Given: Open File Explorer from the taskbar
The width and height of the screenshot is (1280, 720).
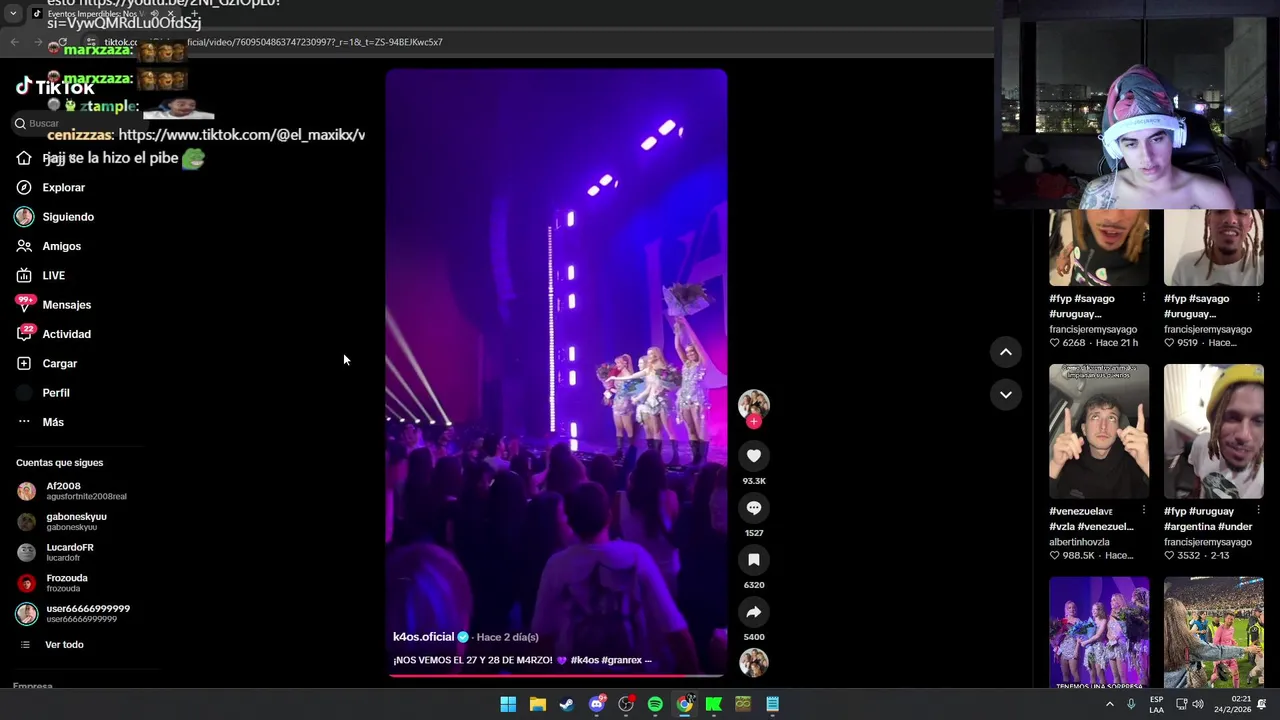Looking at the screenshot, I should coord(537,704).
